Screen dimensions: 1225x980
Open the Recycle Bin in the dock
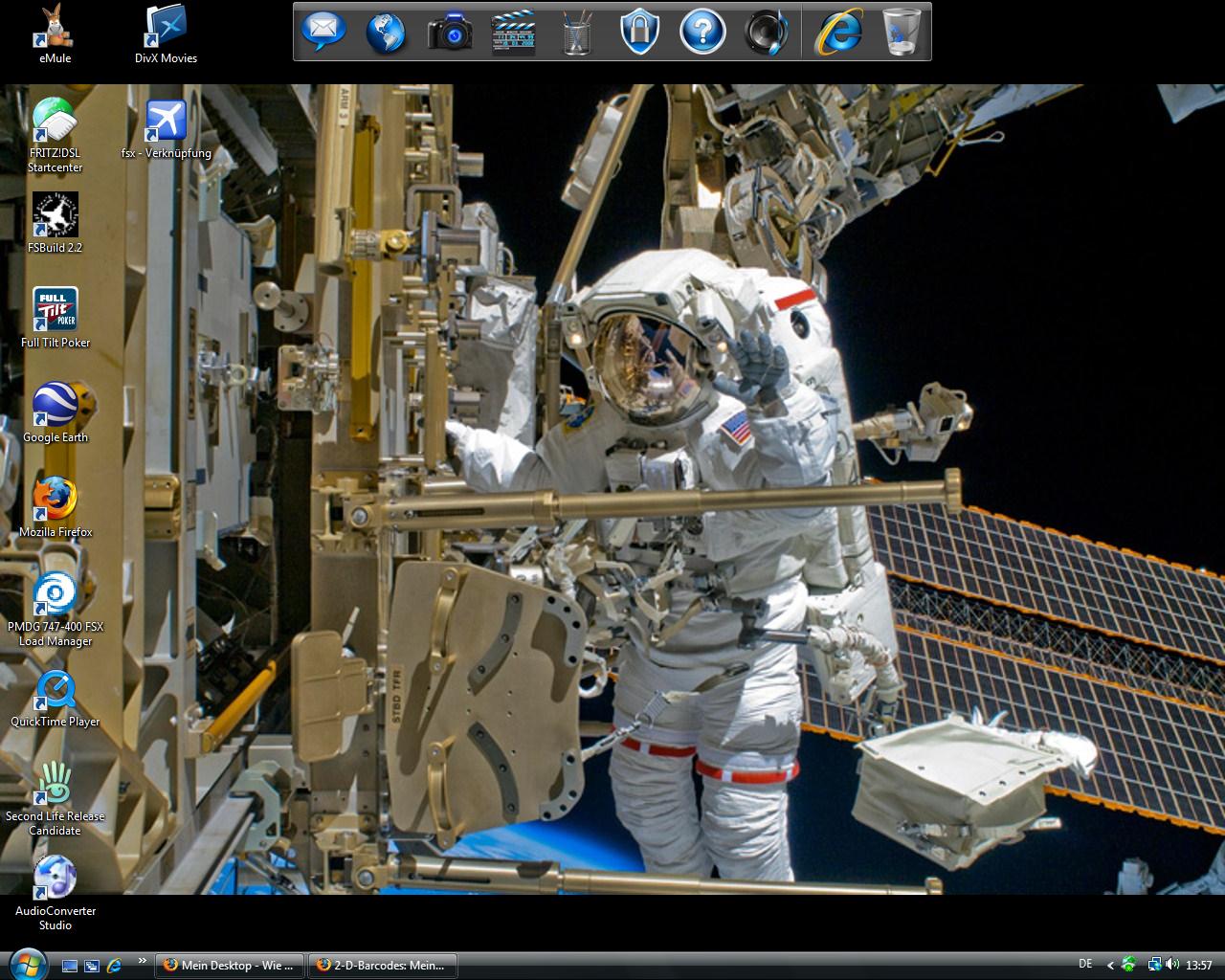tap(902, 32)
